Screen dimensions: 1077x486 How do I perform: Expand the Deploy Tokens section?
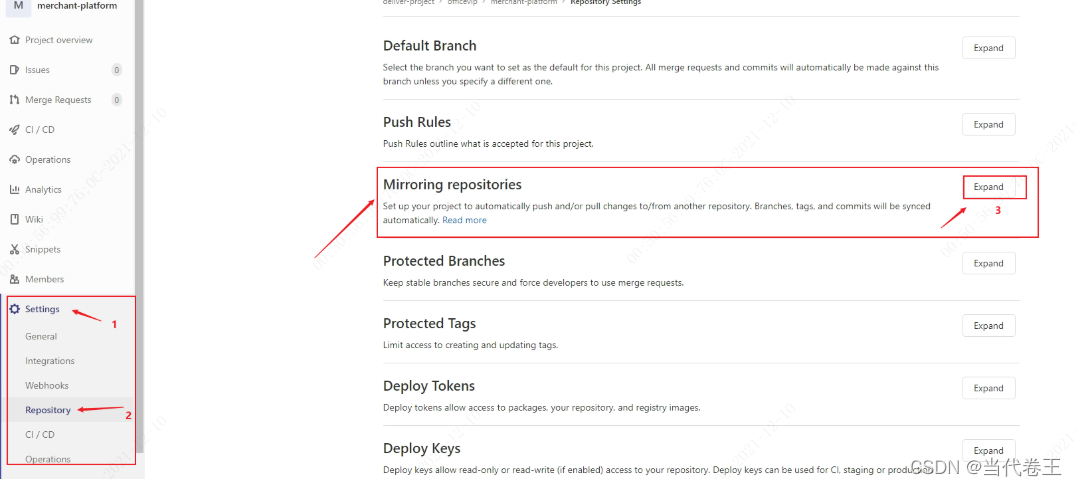coord(988,389)
